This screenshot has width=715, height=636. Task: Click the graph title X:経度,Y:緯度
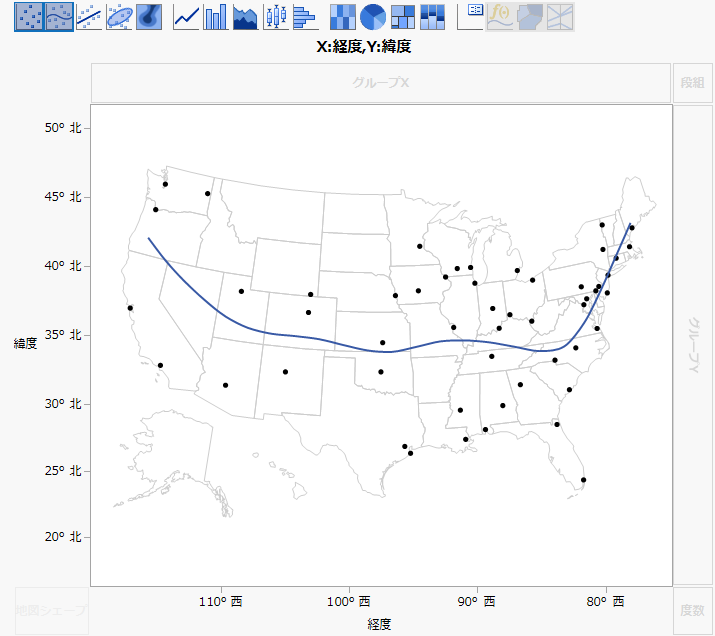tap(364, 47)
